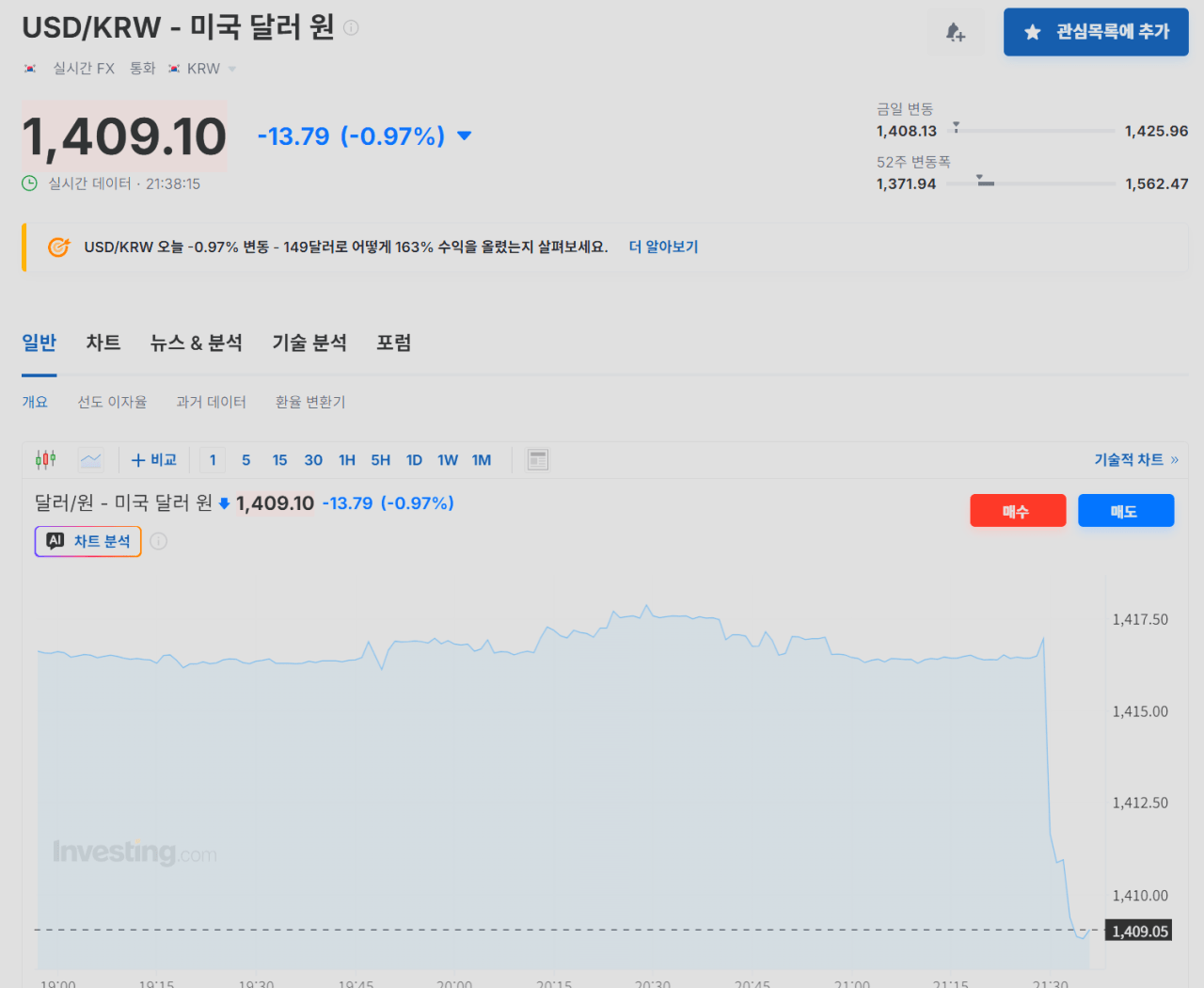Switch to the 일반 tab
Viewport: 1204px width, 988px height.
coord(40,343)
